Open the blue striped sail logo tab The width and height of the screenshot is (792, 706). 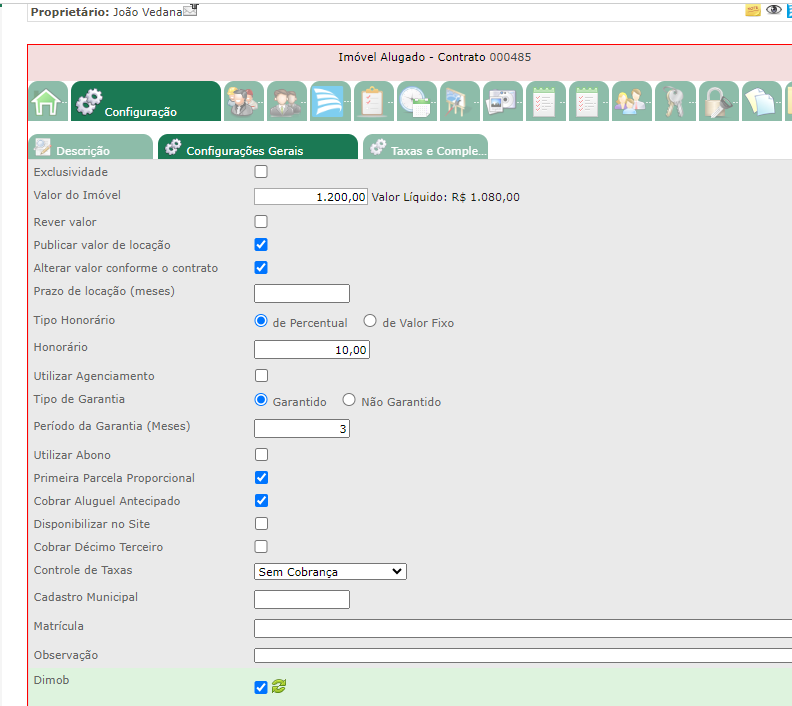click(330, 101)
